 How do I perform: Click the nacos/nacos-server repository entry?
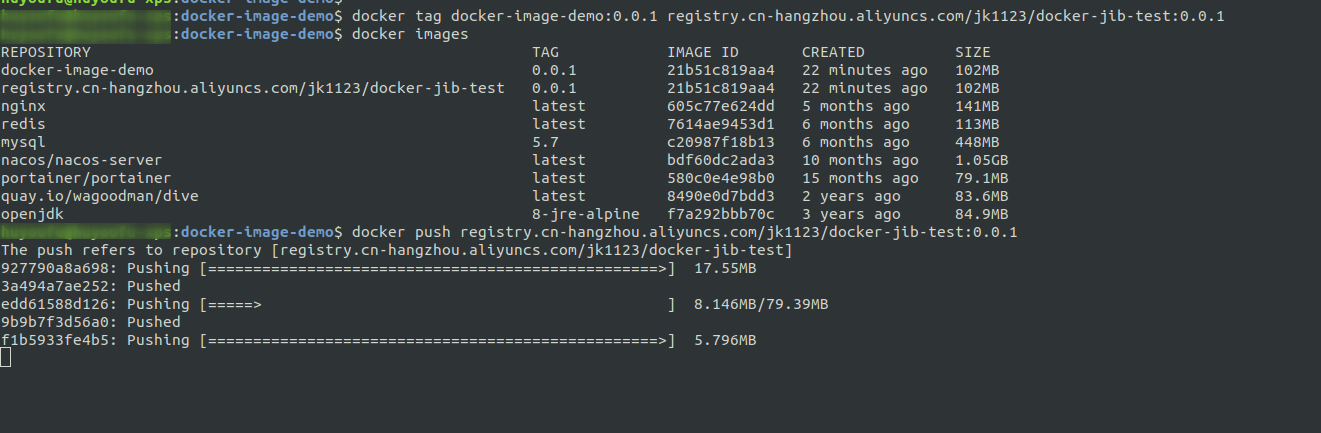tap(81, 160)
